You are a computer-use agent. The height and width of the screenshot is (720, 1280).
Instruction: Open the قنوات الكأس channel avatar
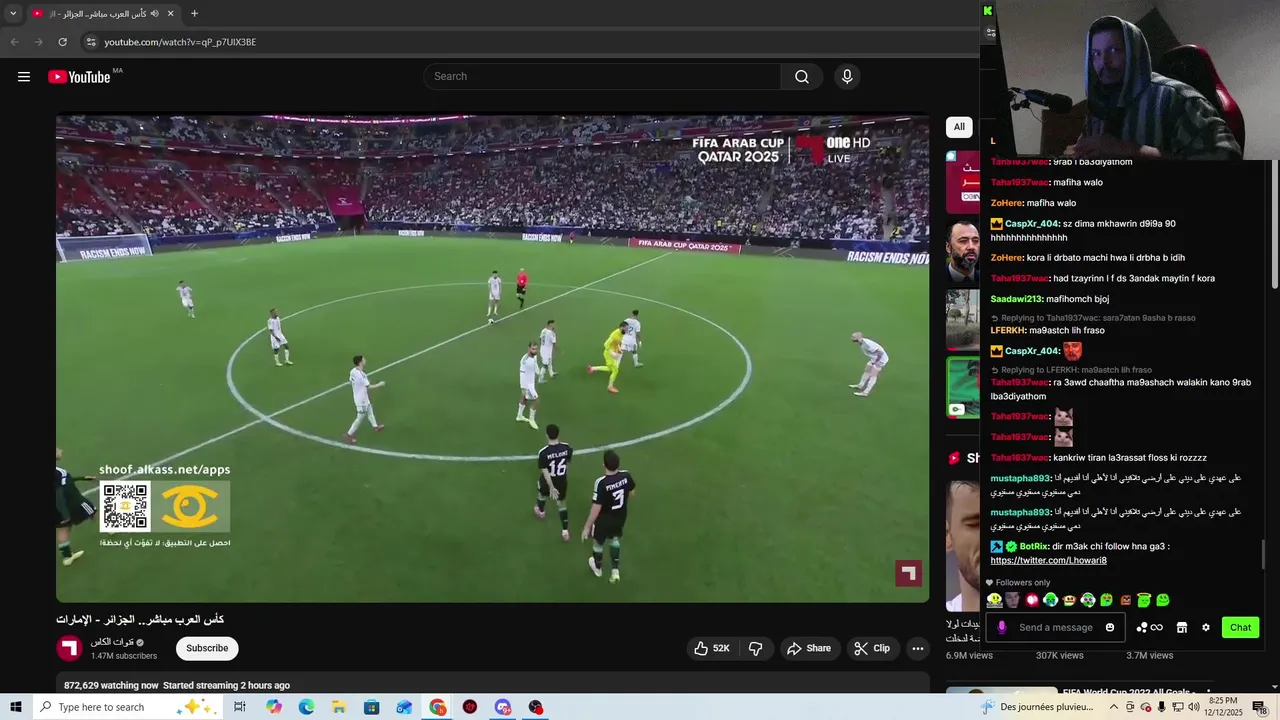coord(69,648)
